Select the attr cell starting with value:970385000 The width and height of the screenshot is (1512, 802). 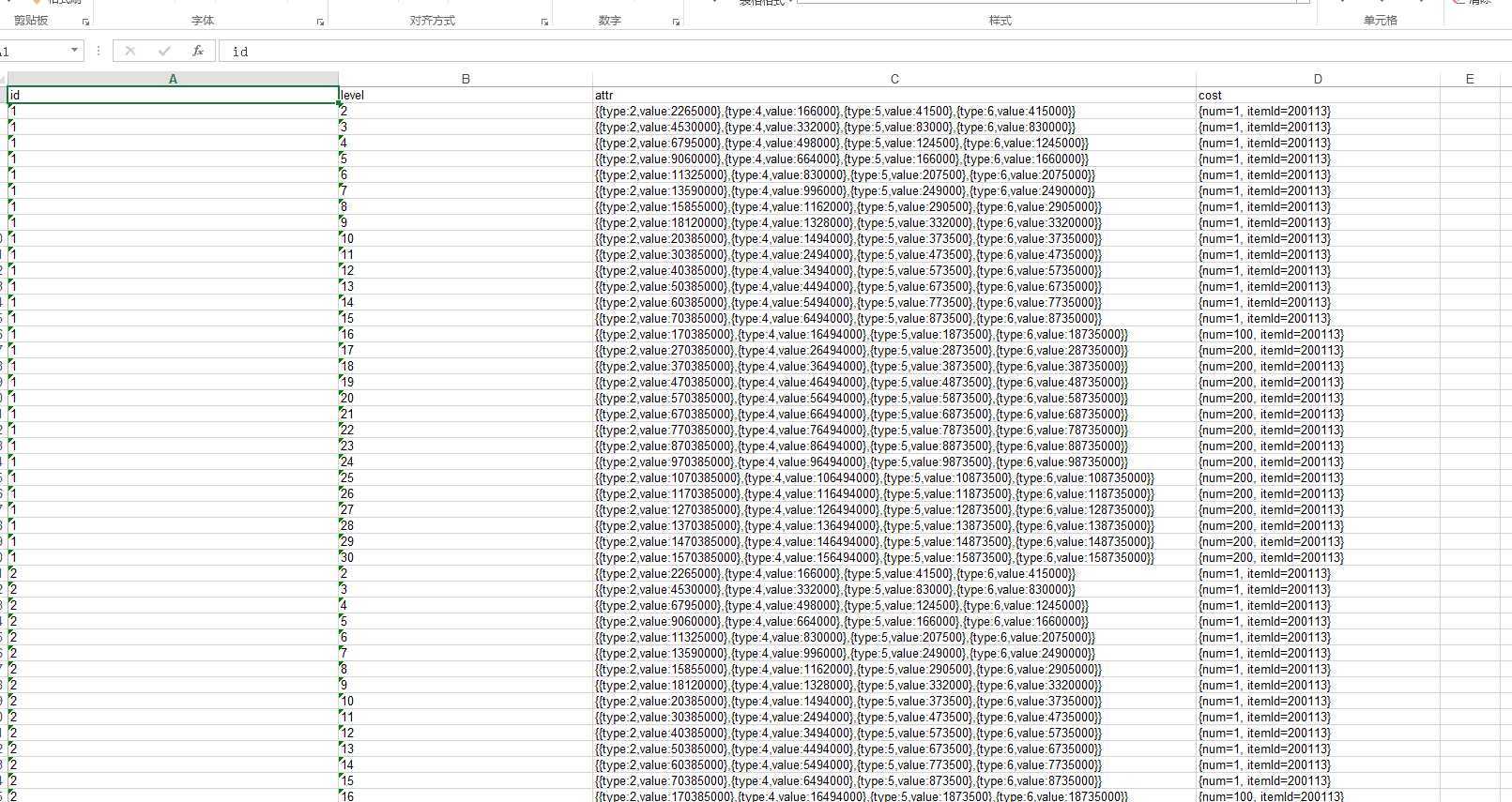pos(894,462)
